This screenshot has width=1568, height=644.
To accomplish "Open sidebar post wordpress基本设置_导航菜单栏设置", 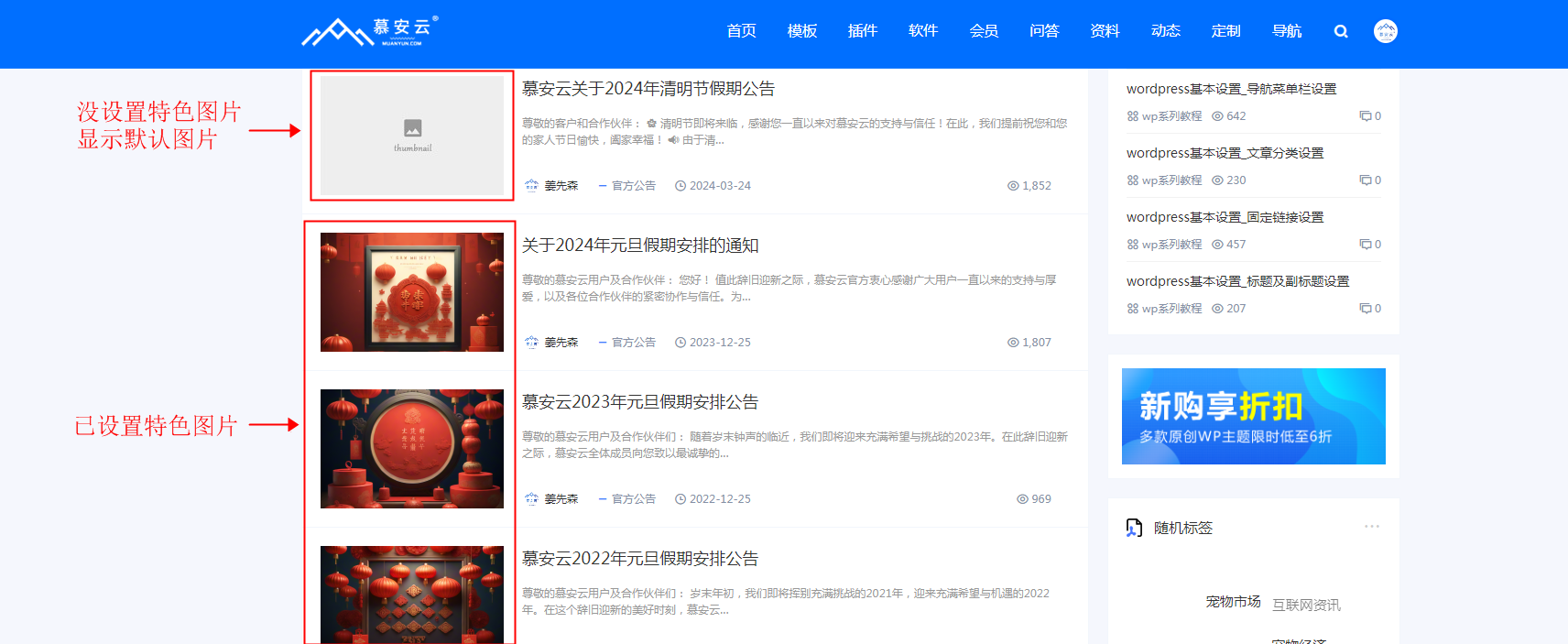I will pos(1231,89).
